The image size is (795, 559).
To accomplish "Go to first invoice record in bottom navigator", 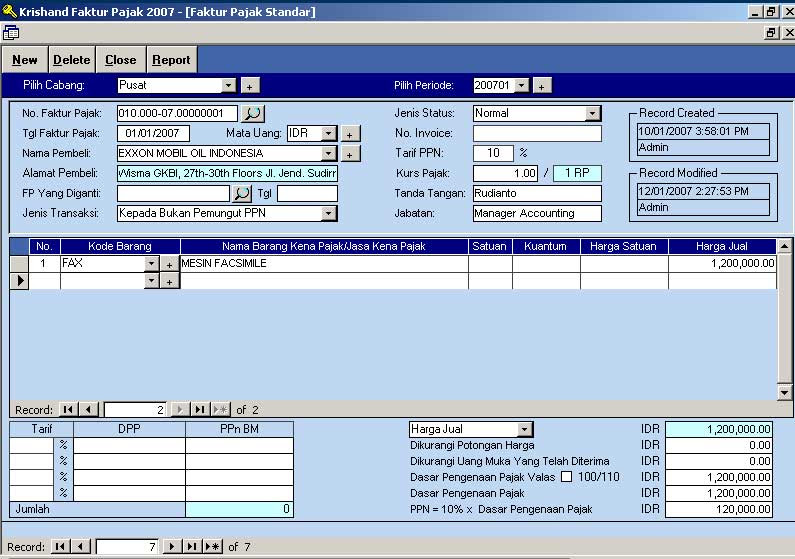I will click(x=60, y=546).
